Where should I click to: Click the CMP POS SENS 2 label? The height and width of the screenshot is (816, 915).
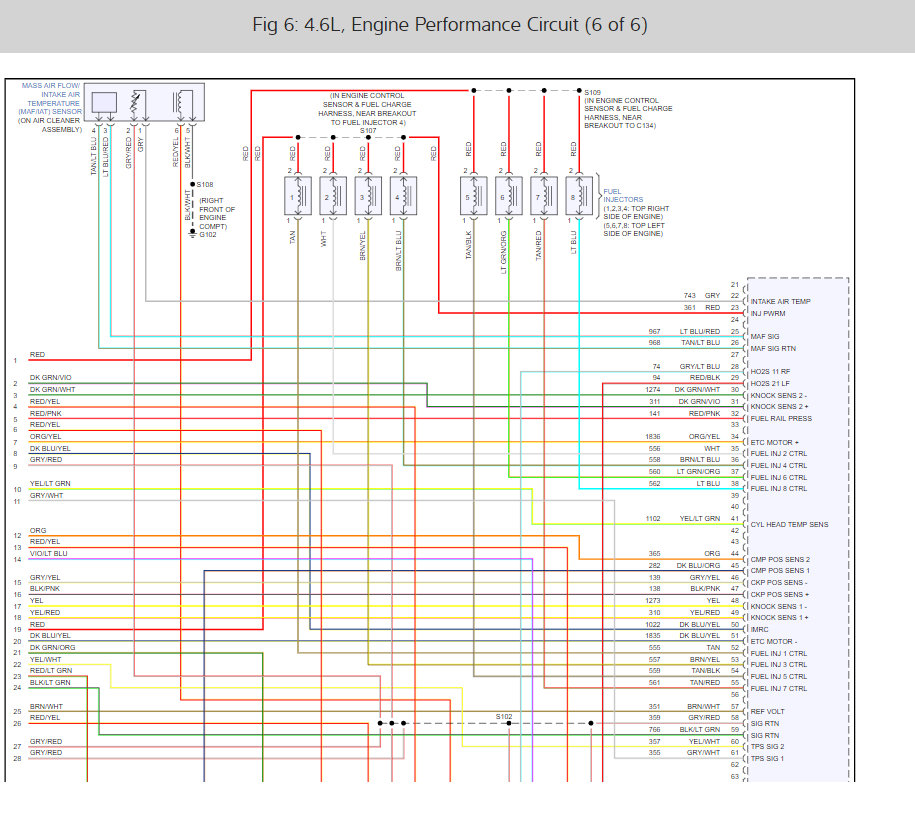[780, 559]
